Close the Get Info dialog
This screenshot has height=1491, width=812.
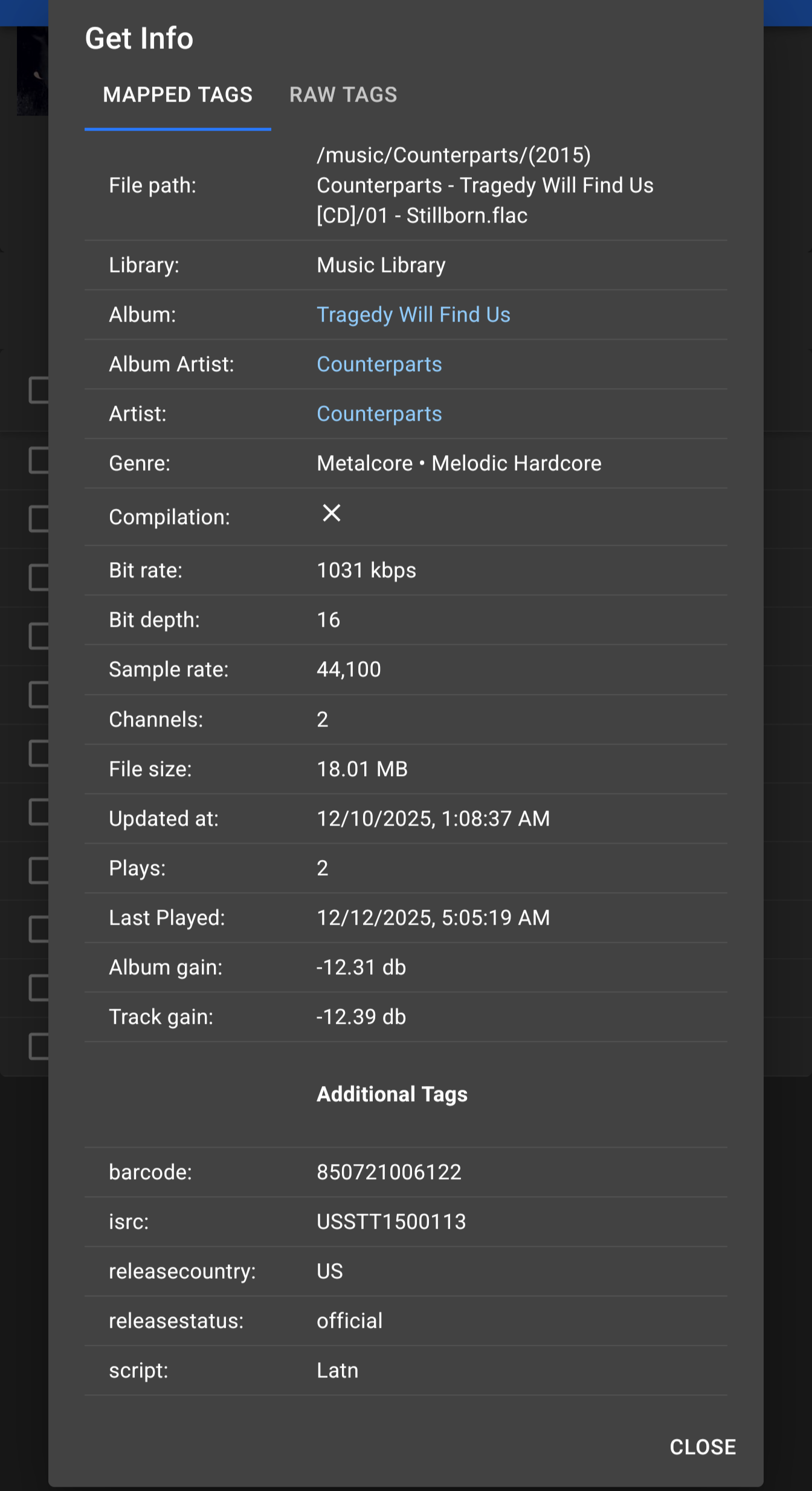[x=702, y=1447]
